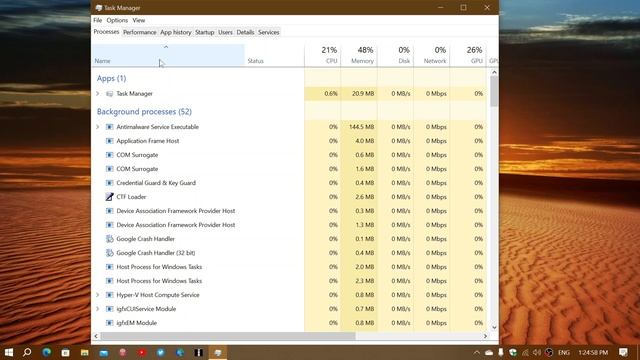Click the horizontal scrollbar left arrow
This screenshot has height=360, width=640.
[96, 336]
